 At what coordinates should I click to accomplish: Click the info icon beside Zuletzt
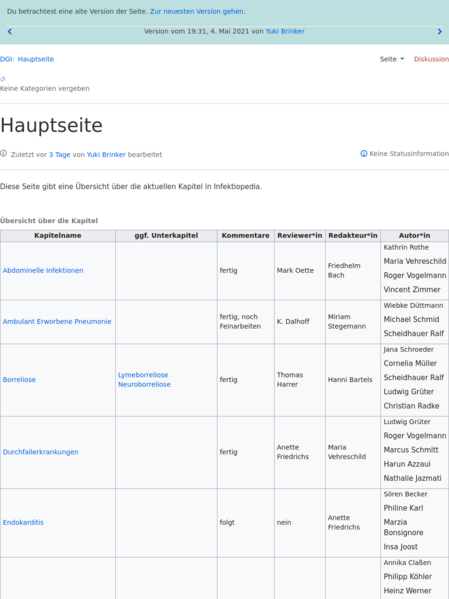coord(3,154)
